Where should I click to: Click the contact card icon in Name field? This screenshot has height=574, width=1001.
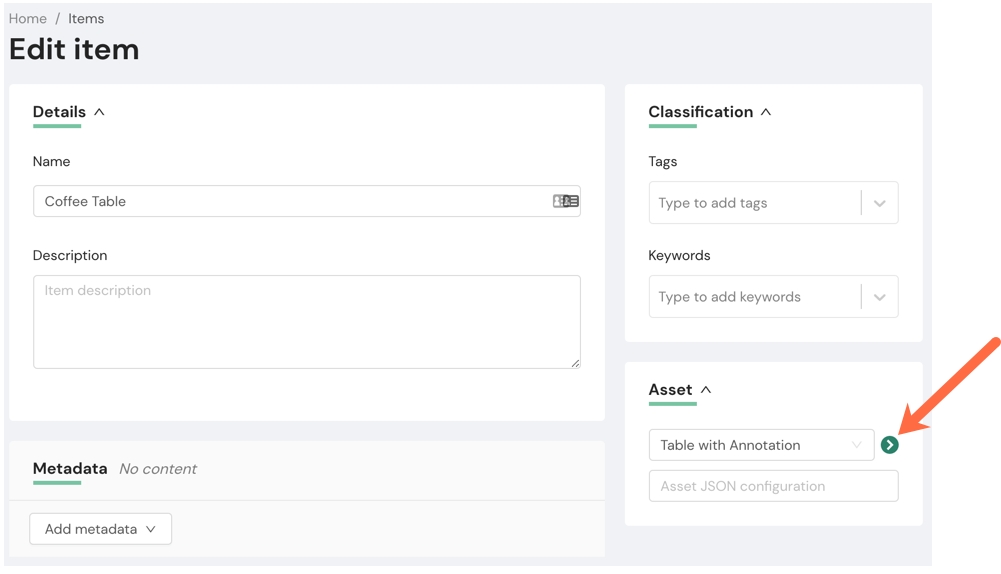(565, 201)
